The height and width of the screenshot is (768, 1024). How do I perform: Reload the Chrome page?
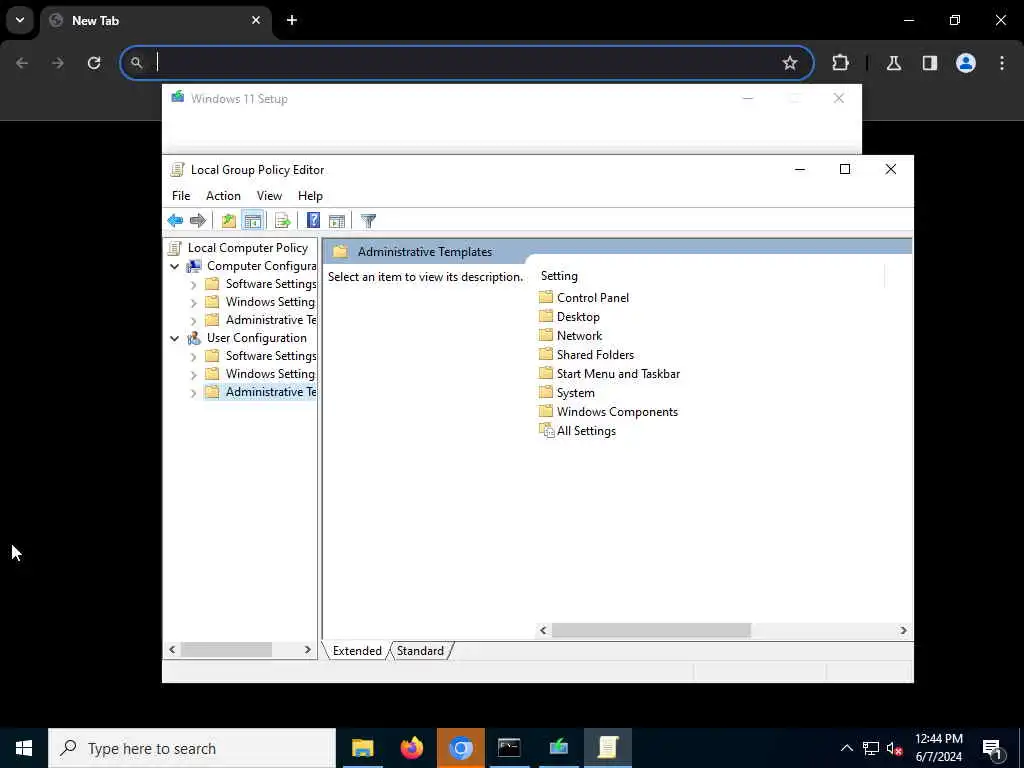(94, 63)
